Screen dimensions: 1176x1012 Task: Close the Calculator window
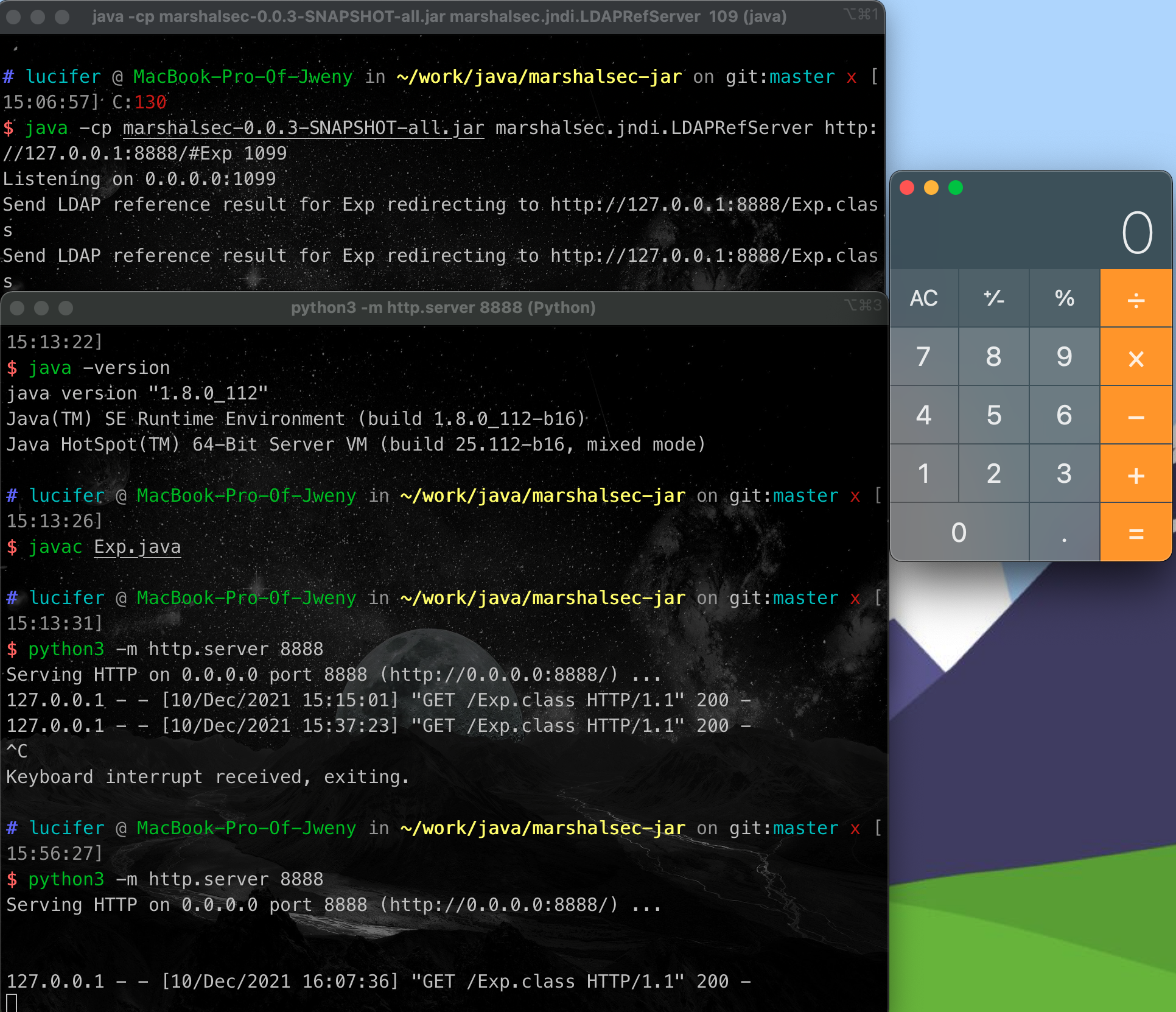907,188
